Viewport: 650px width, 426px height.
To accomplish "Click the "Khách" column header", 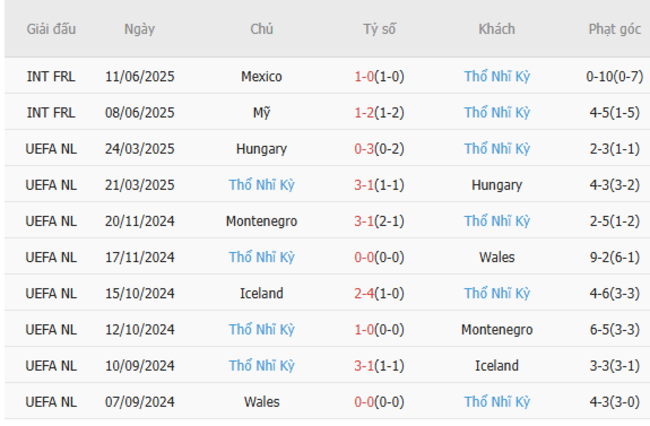I will [496, 29].
